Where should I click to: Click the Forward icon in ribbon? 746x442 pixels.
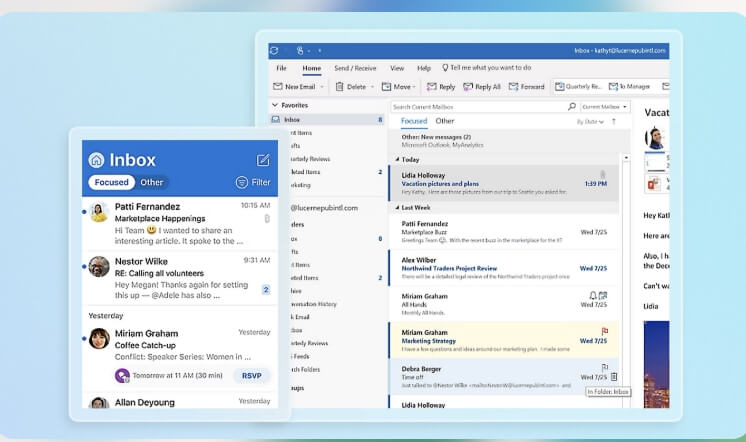[x=513, y=87]
